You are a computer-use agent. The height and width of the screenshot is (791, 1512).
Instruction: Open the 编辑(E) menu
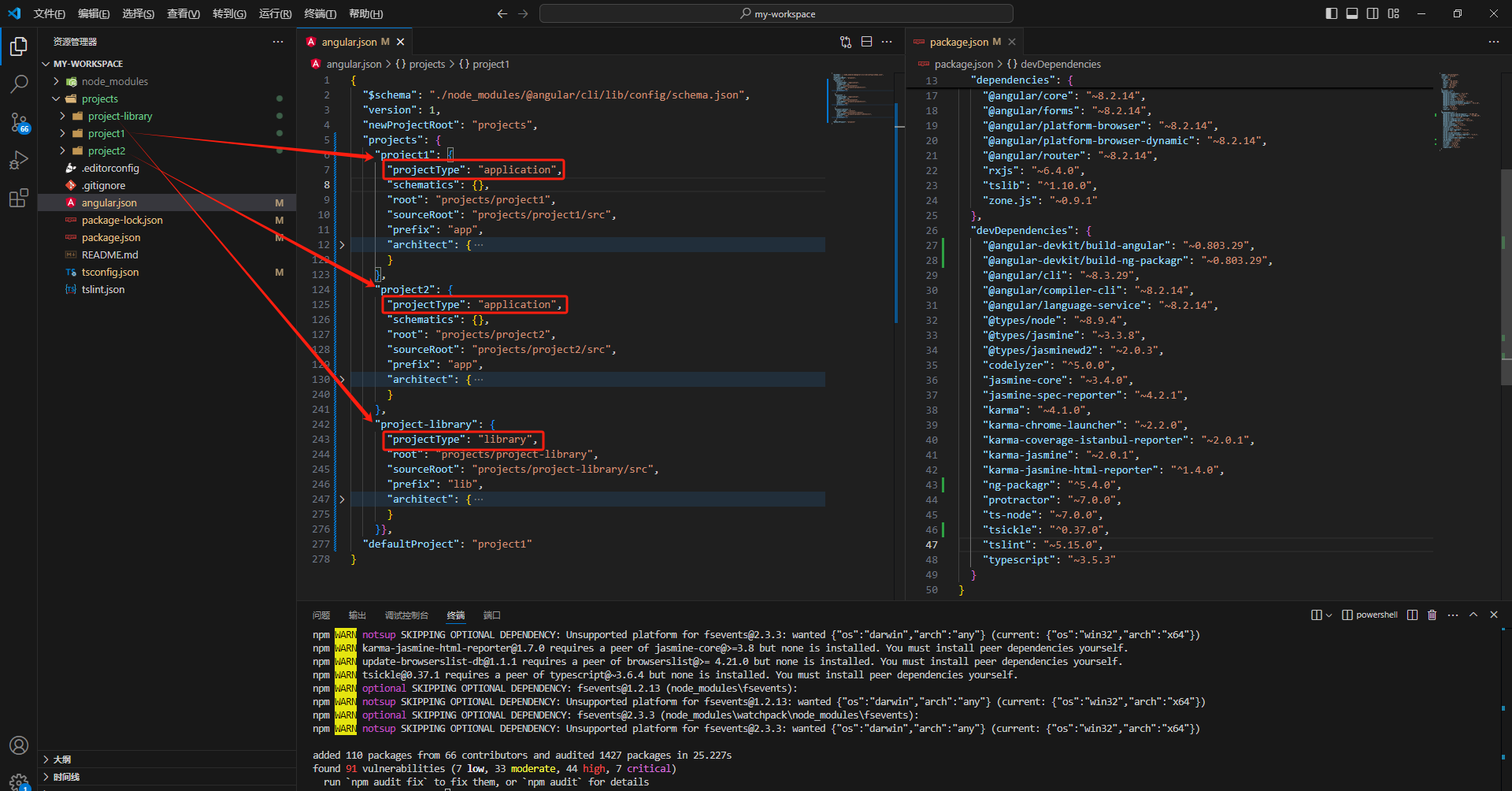[x=94, y=13]
